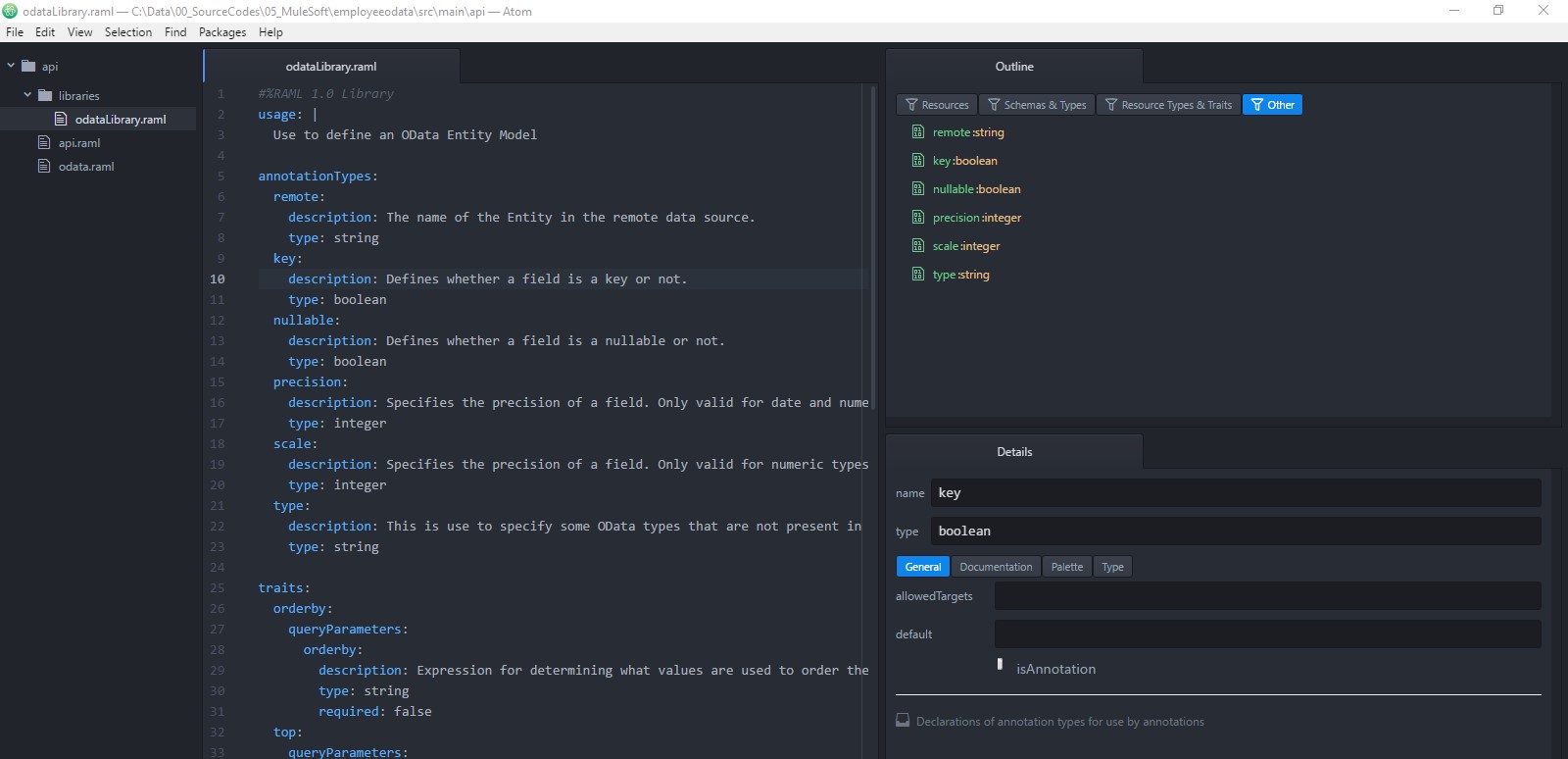
Task: Click the nullable:boolean node icon in Outline
Action: (918, 189)
